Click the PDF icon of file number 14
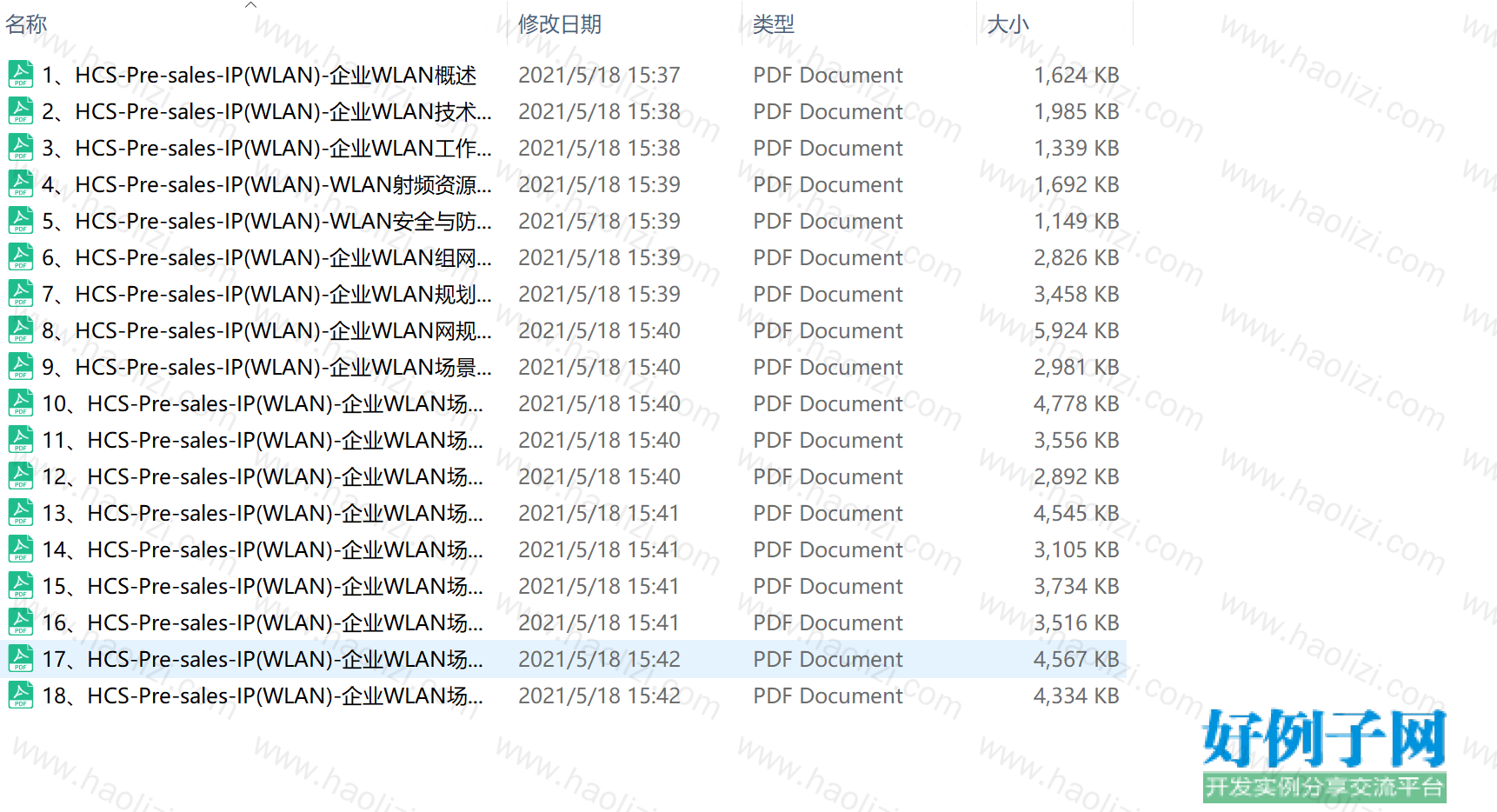 [21, 549]
